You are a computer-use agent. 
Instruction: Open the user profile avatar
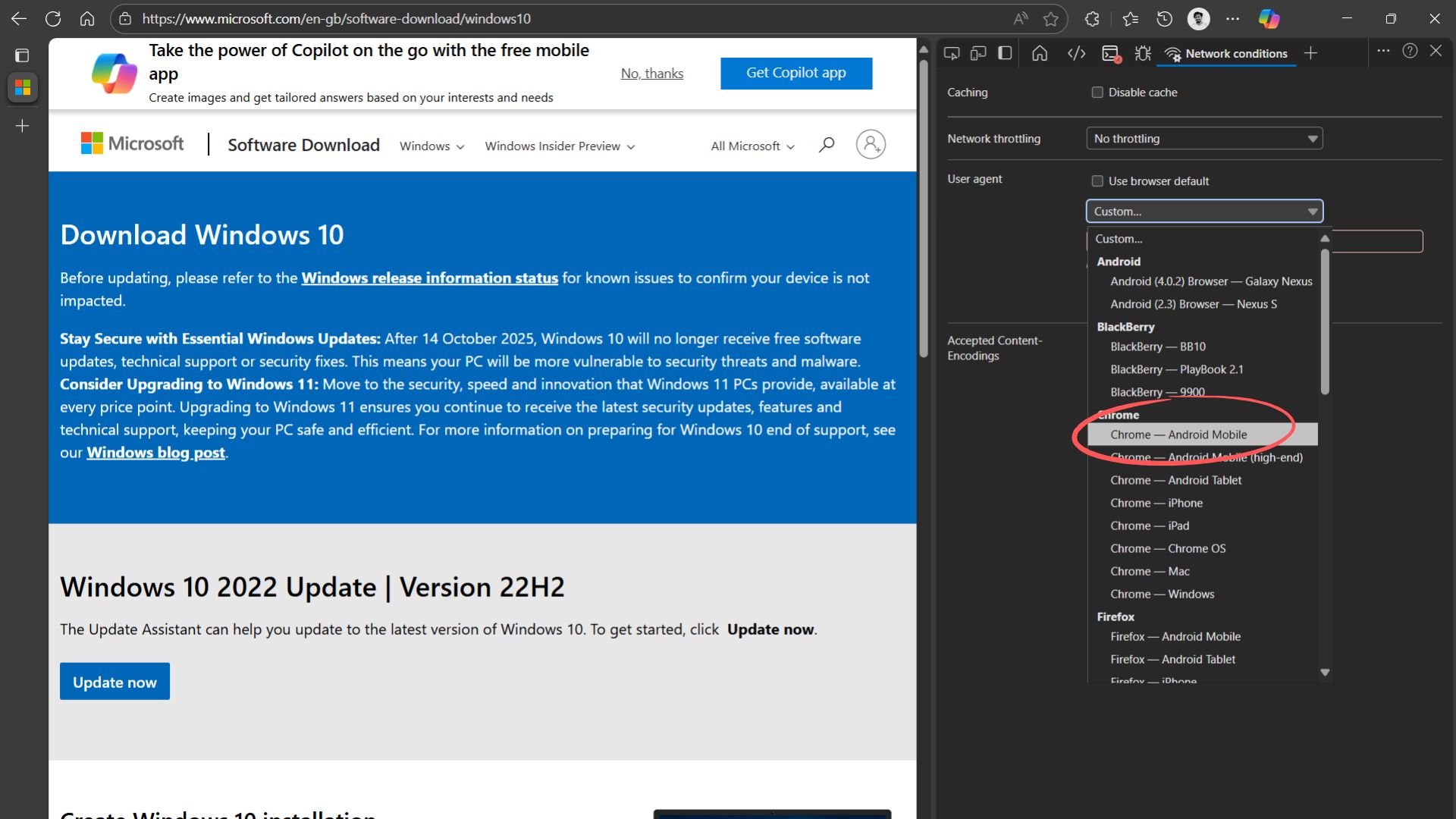click(1199, 19)
